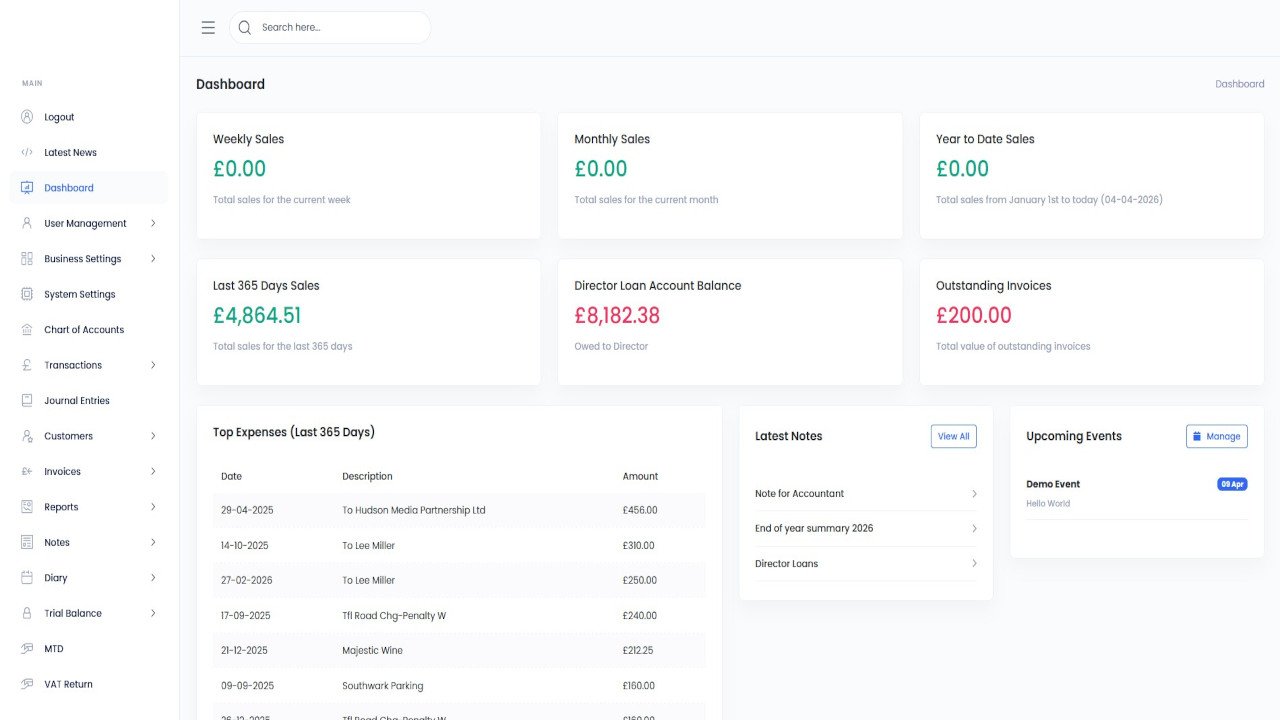Click the Journal Entries book icon

pos(27,401)
